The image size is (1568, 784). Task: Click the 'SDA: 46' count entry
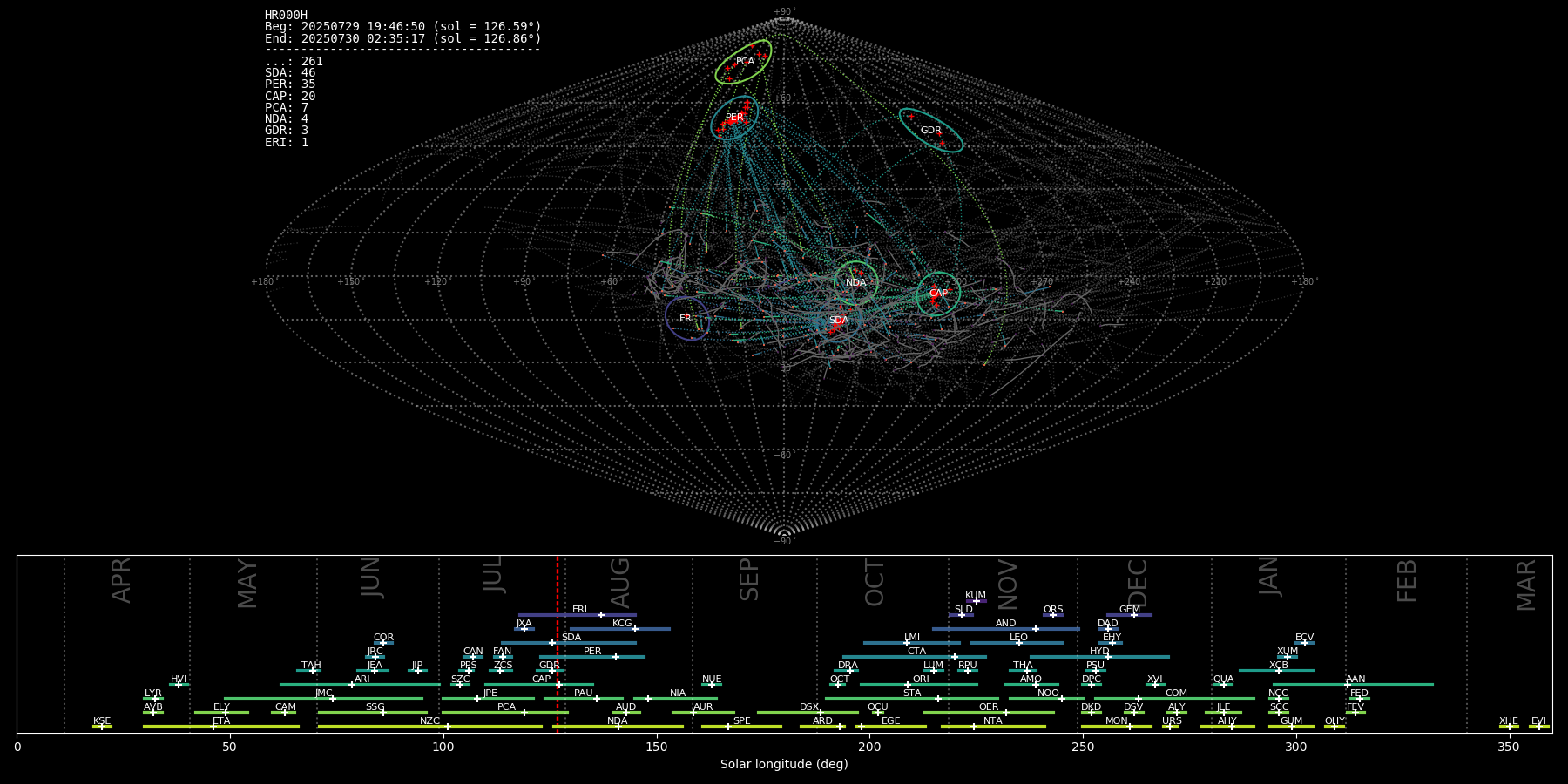(290, 73)
